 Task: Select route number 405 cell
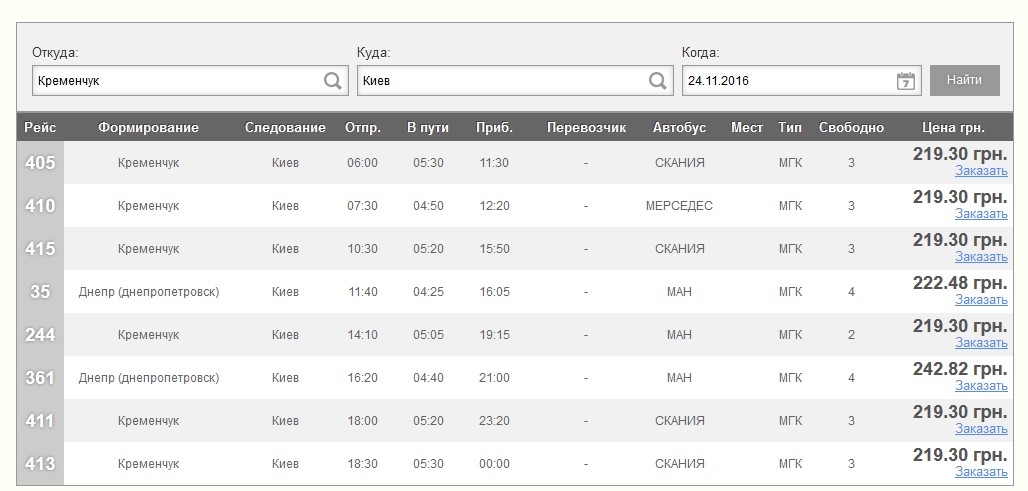(40, 163)
